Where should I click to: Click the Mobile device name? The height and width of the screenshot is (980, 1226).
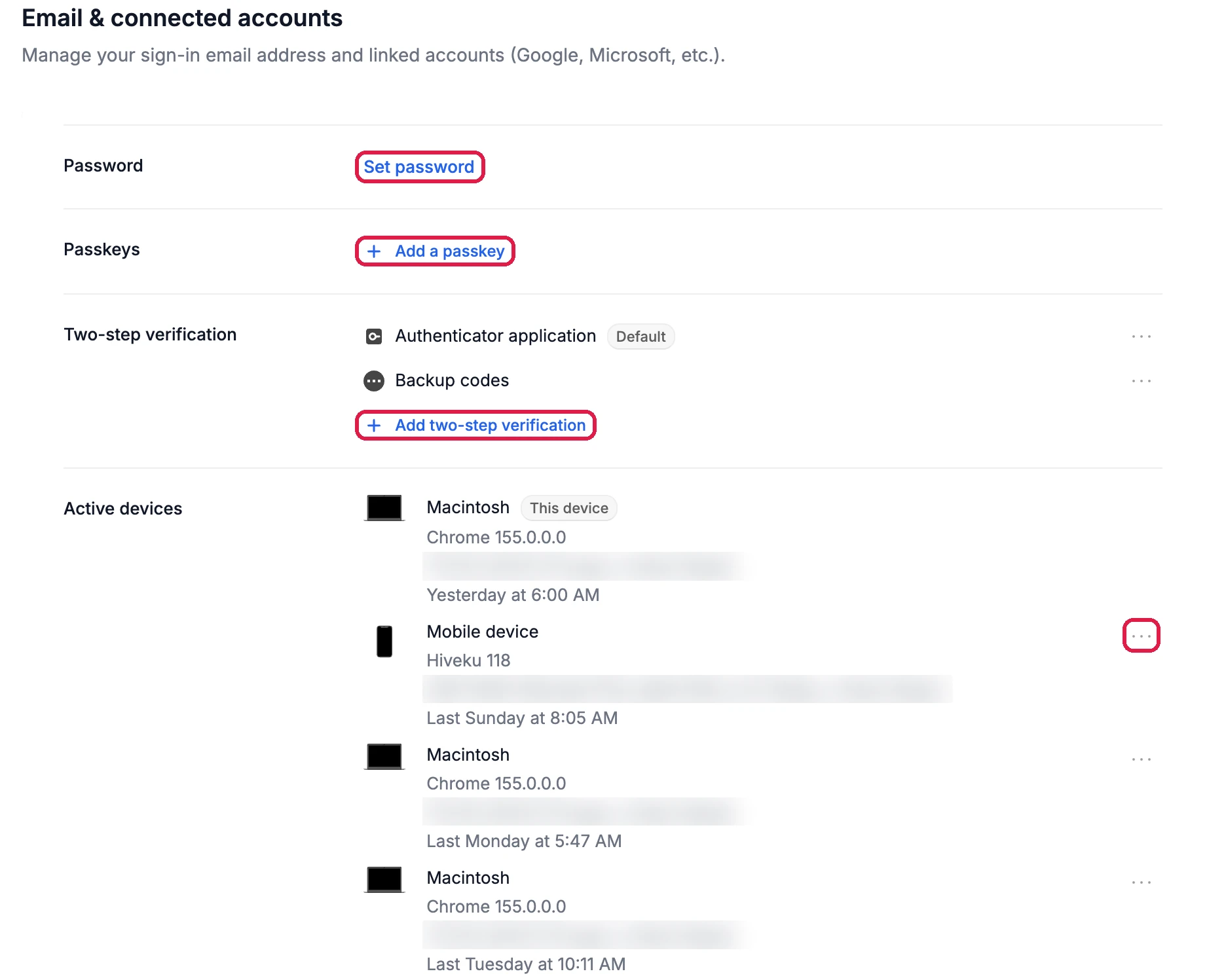click(483, 632)
